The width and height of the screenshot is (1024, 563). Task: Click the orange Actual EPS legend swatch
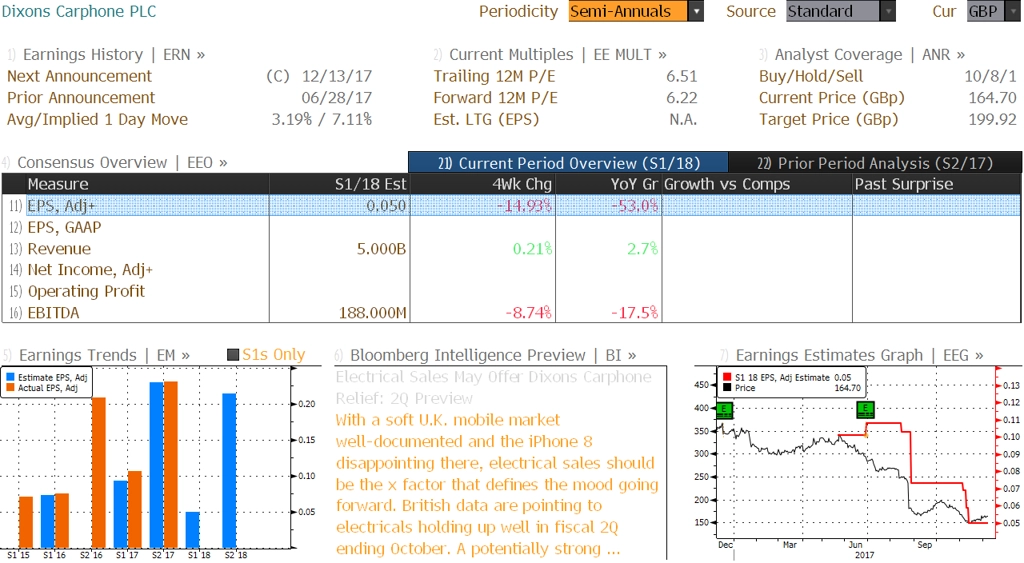(10, 388)
